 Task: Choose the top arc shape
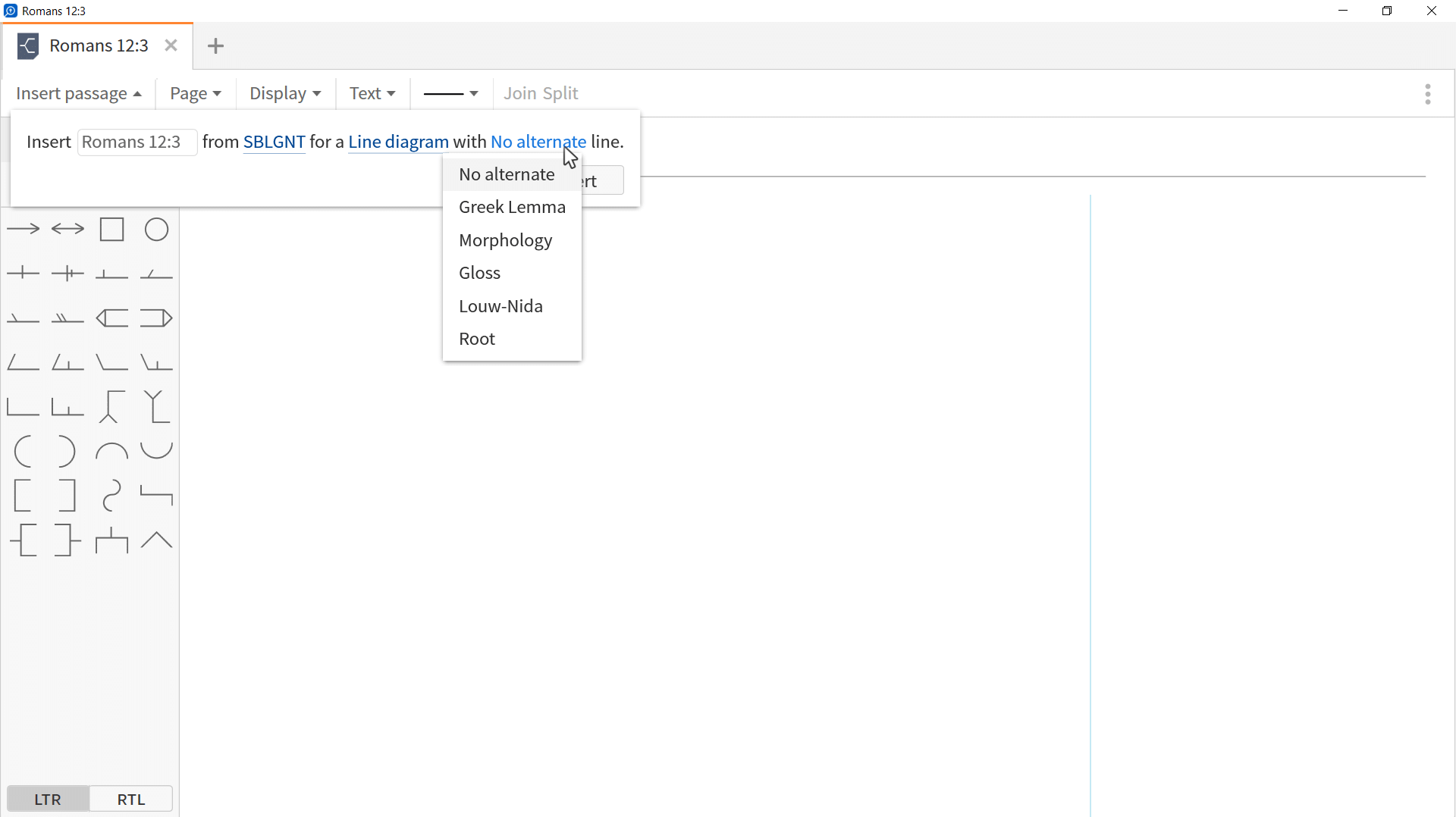point(111,452)
